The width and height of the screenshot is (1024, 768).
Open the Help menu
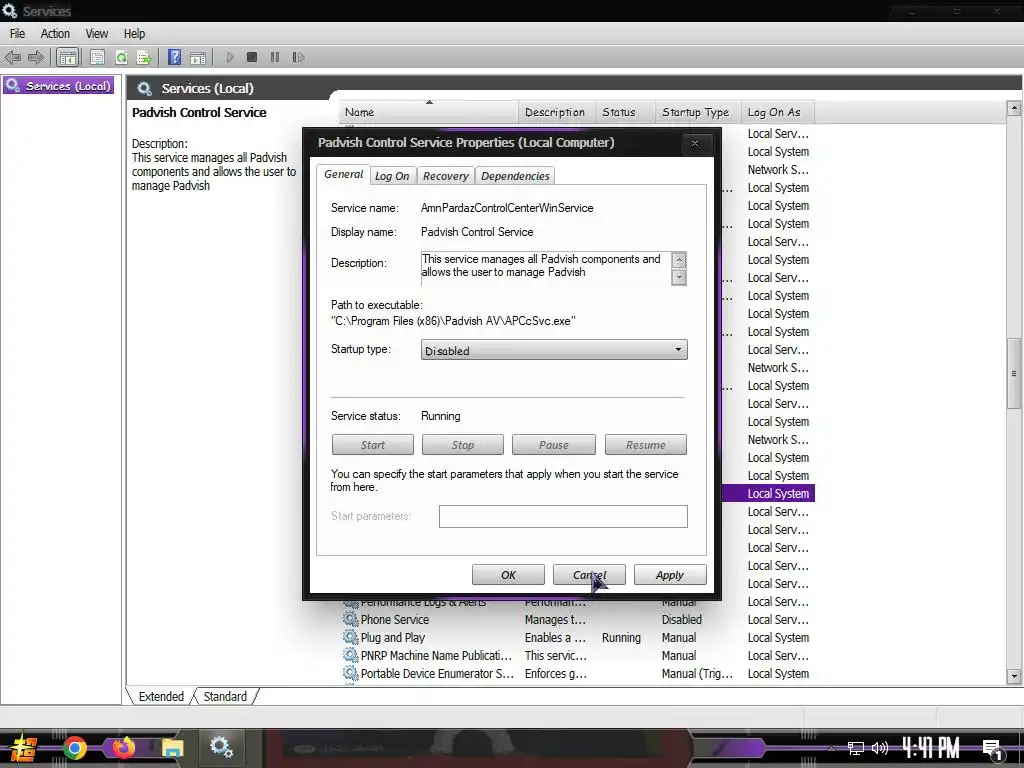135,33
